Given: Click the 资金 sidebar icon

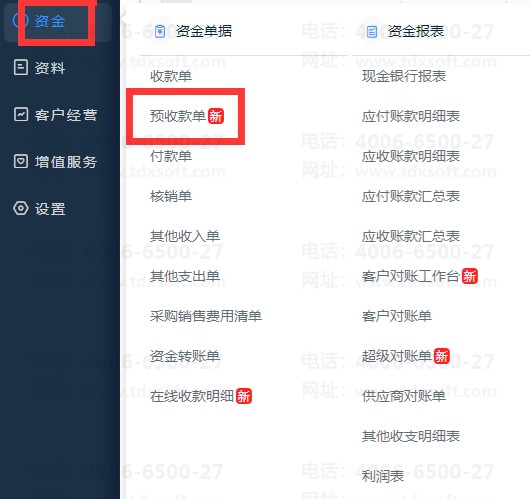Looking at the screenshot, I should (x=19, y=20).
